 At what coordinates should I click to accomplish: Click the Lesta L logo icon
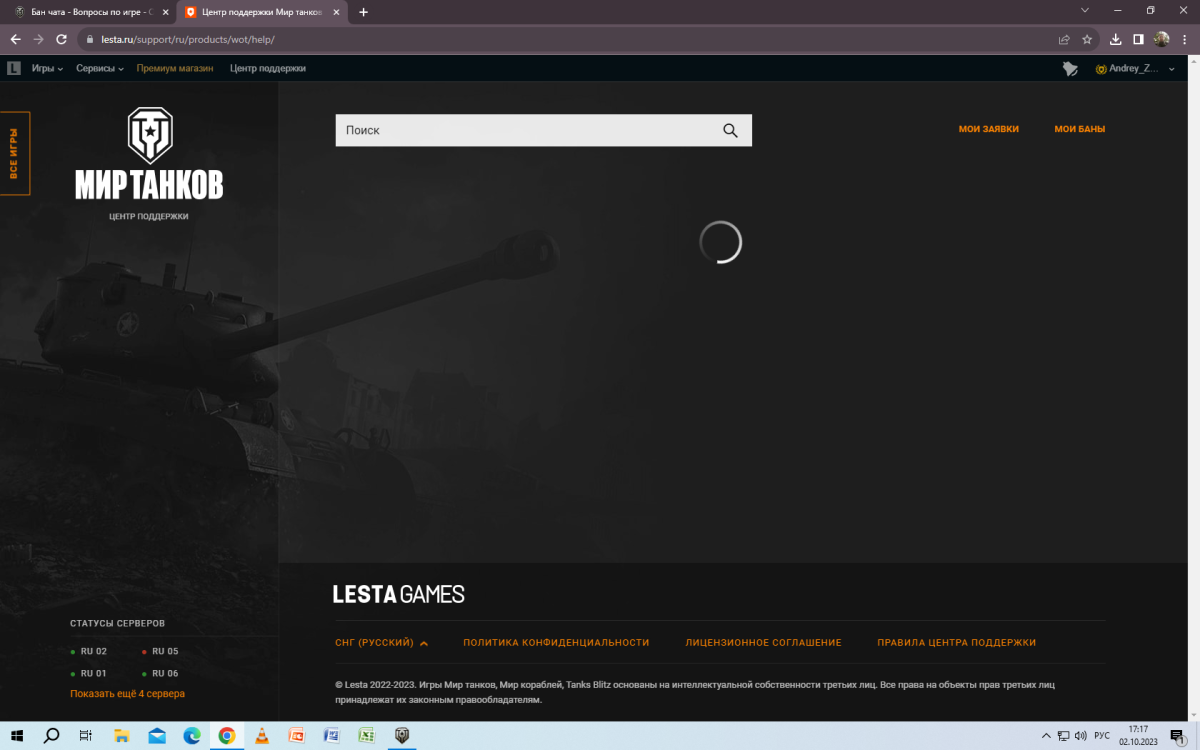pos(14,68)
